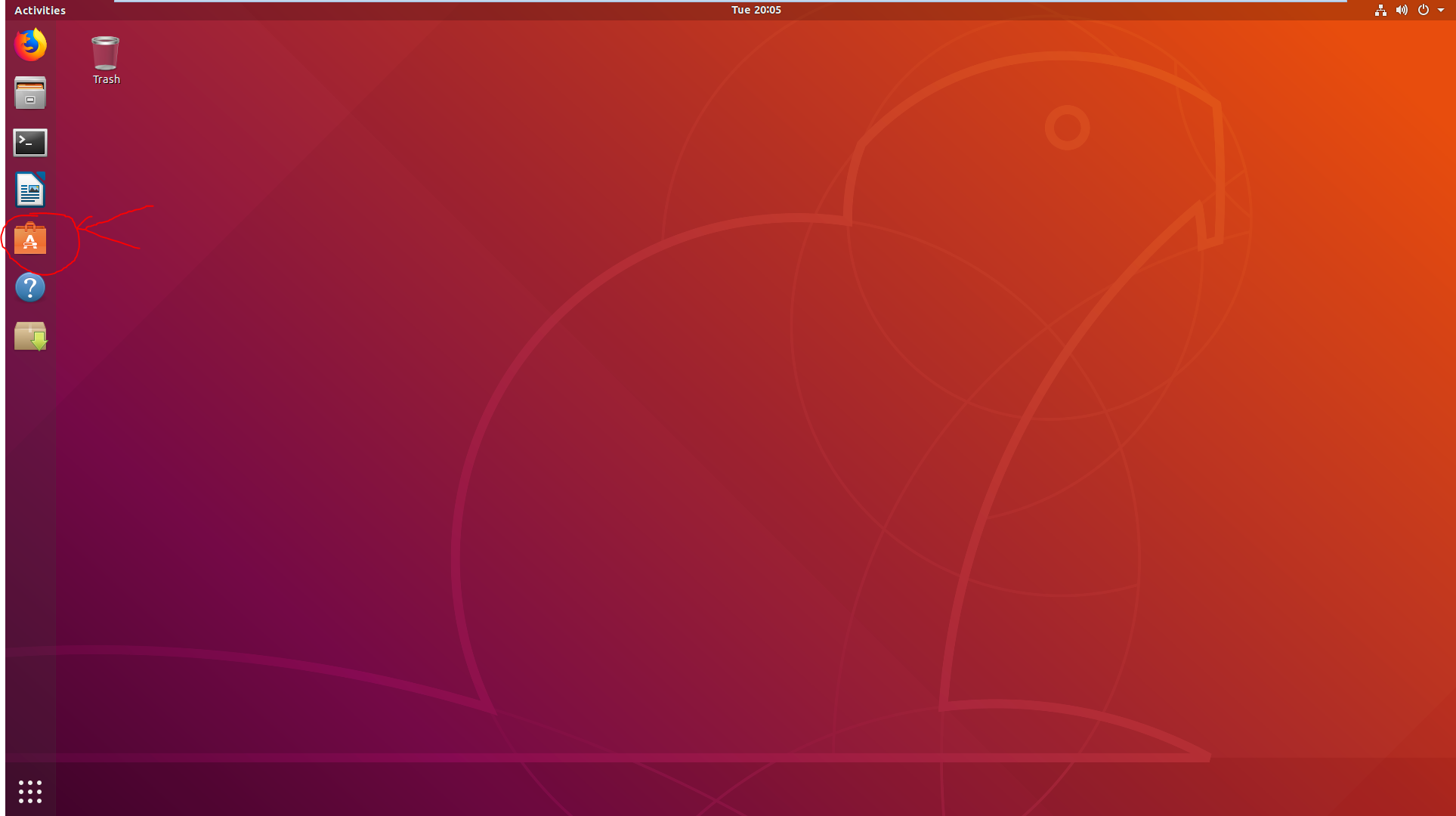Expand the network status indicator

coord(1380,9)
